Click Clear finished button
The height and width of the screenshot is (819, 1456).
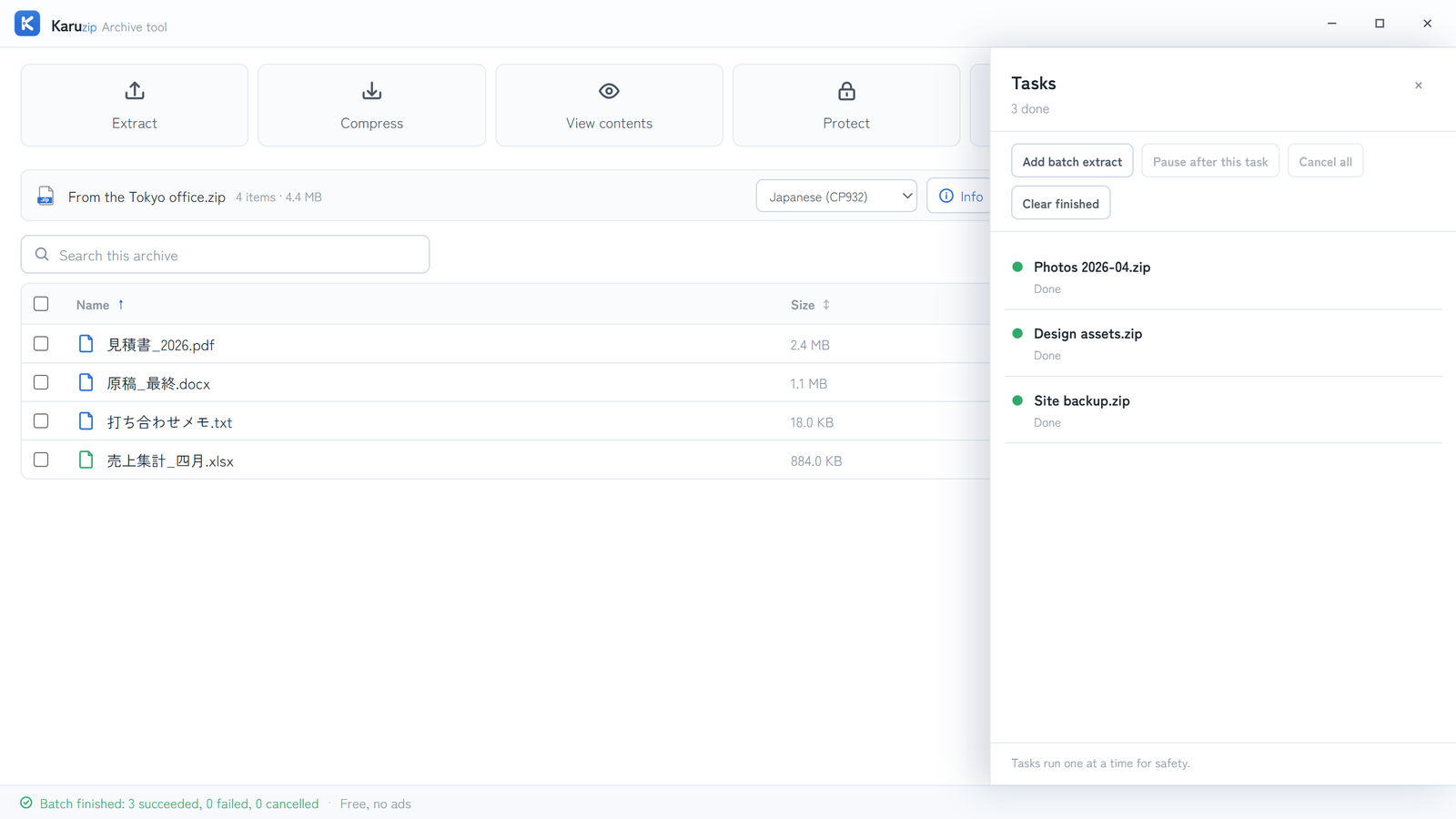[1060, 203]
